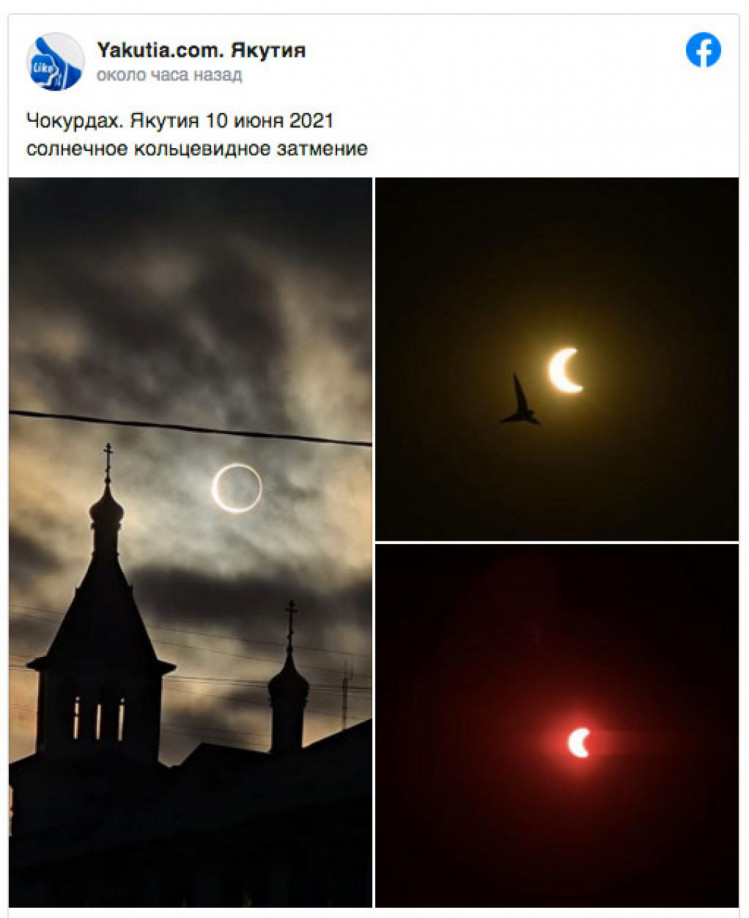Open the 'около часа назад' timestamp link
Image resolution: width=749 pixels, height=918 pixels.
(169, 76)
